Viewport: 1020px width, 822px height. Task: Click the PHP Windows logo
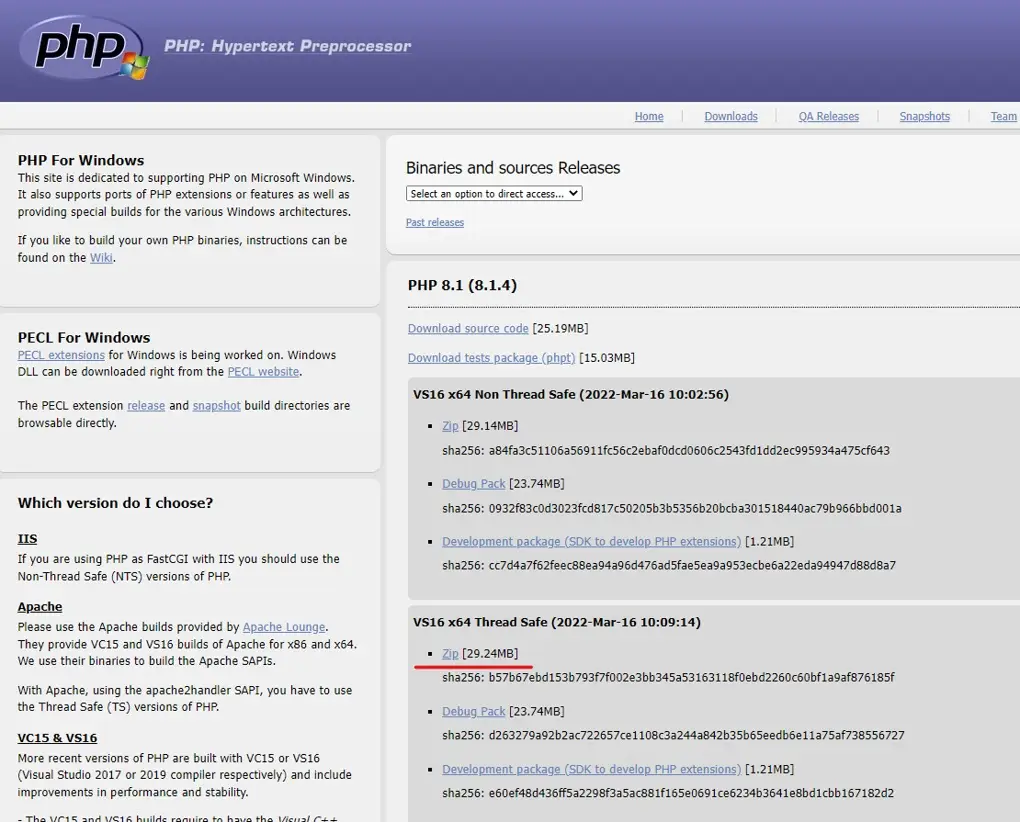tap(84, 47)
